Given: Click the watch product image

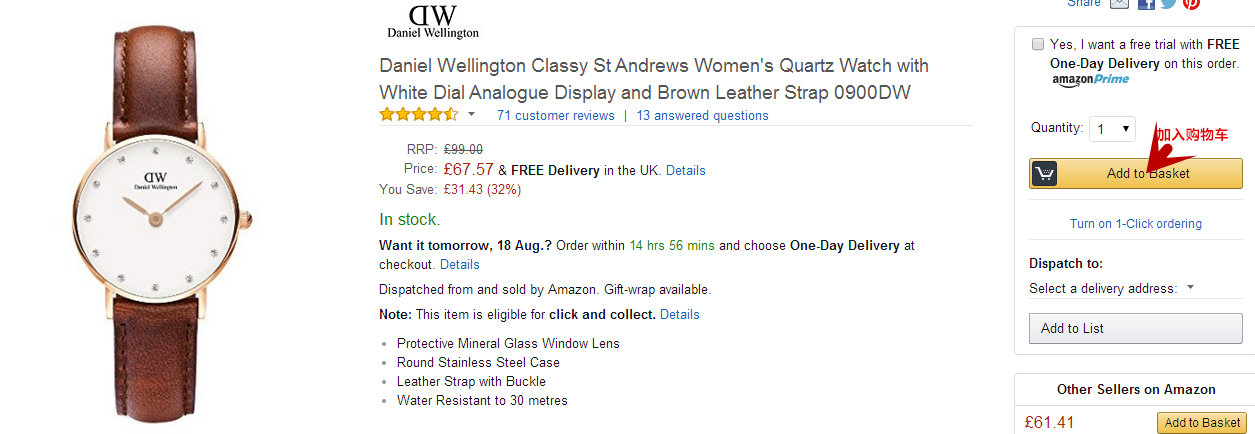Looking at the screenshot, I should coord(162,215).
